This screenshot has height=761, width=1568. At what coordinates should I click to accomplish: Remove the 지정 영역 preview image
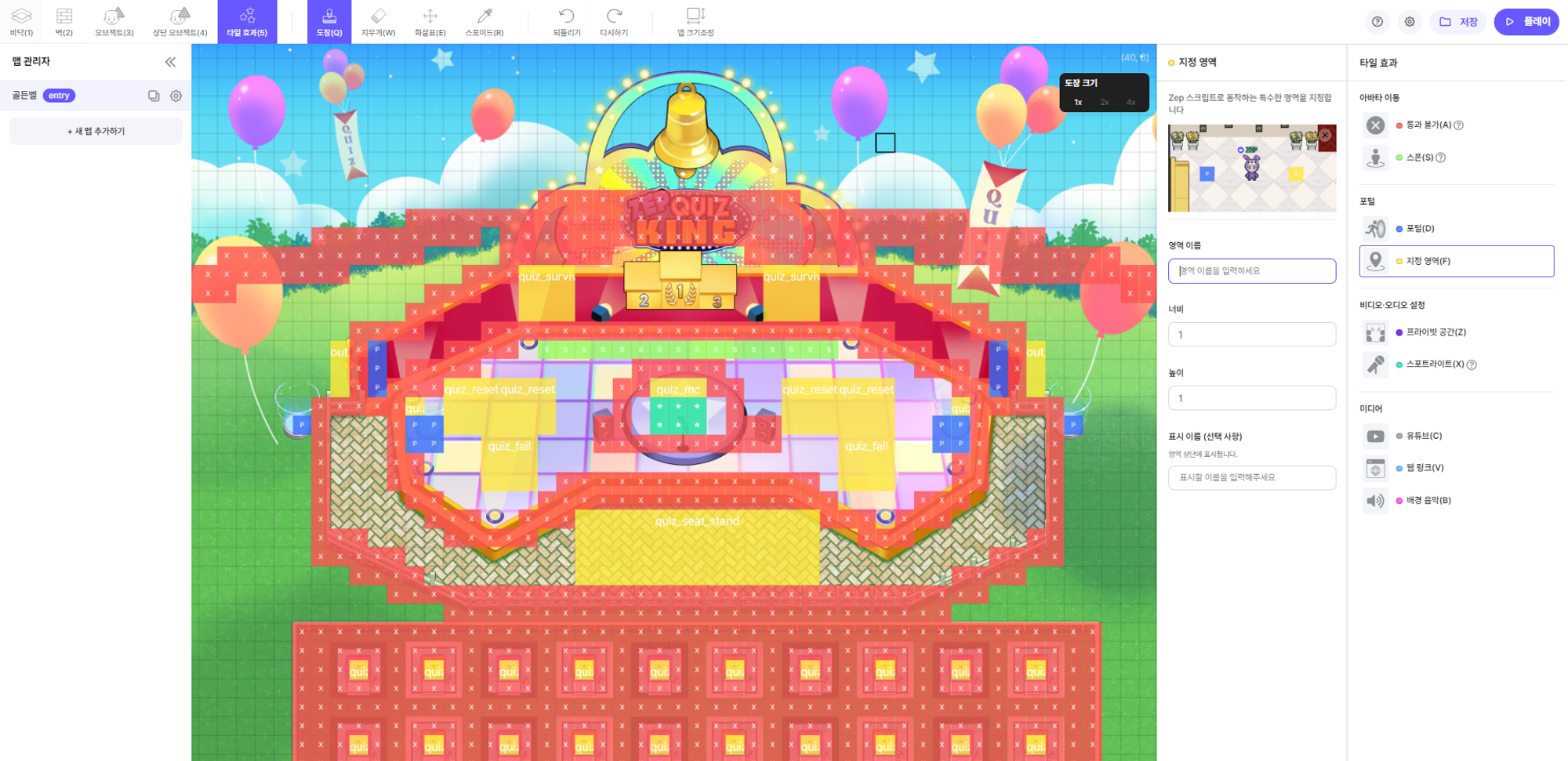(1325, 135)
